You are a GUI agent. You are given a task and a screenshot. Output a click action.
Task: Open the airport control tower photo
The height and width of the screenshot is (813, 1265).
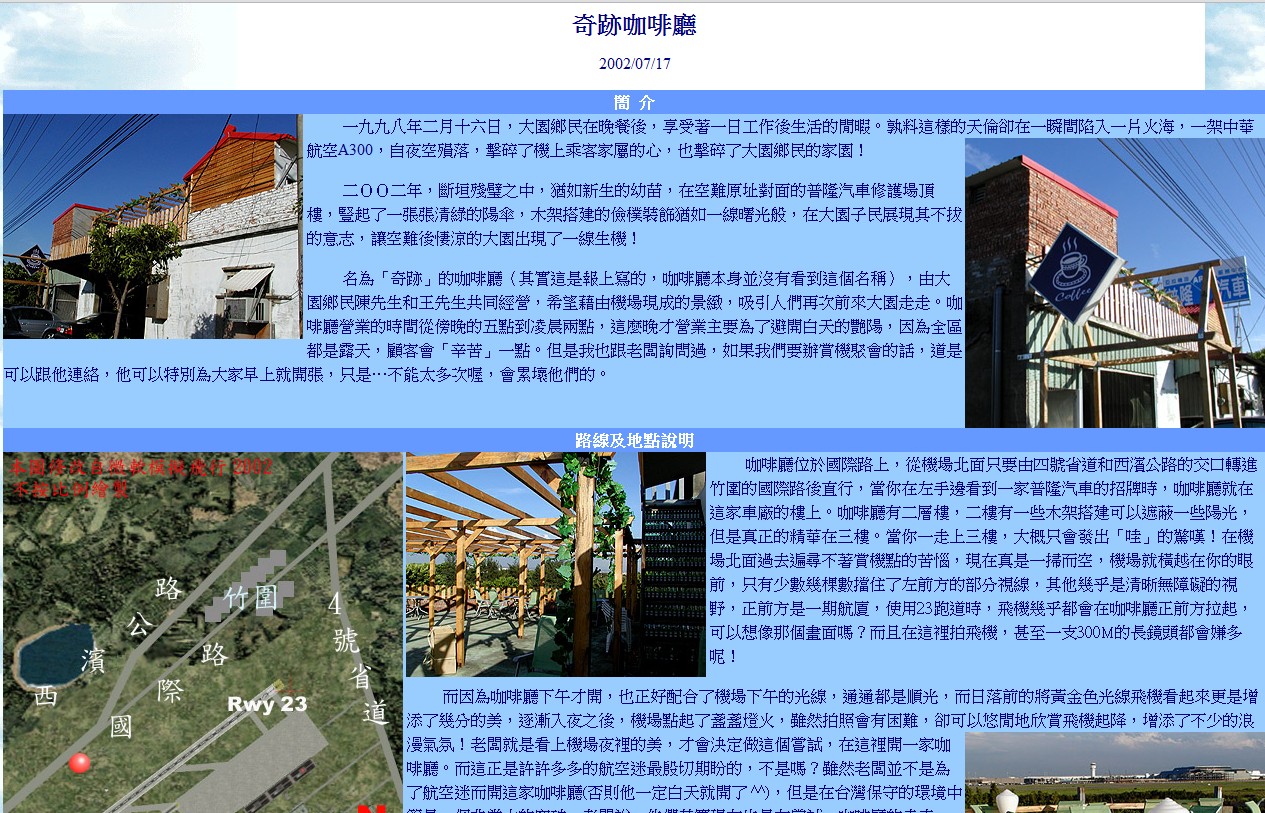click(x=1114, y=772)
